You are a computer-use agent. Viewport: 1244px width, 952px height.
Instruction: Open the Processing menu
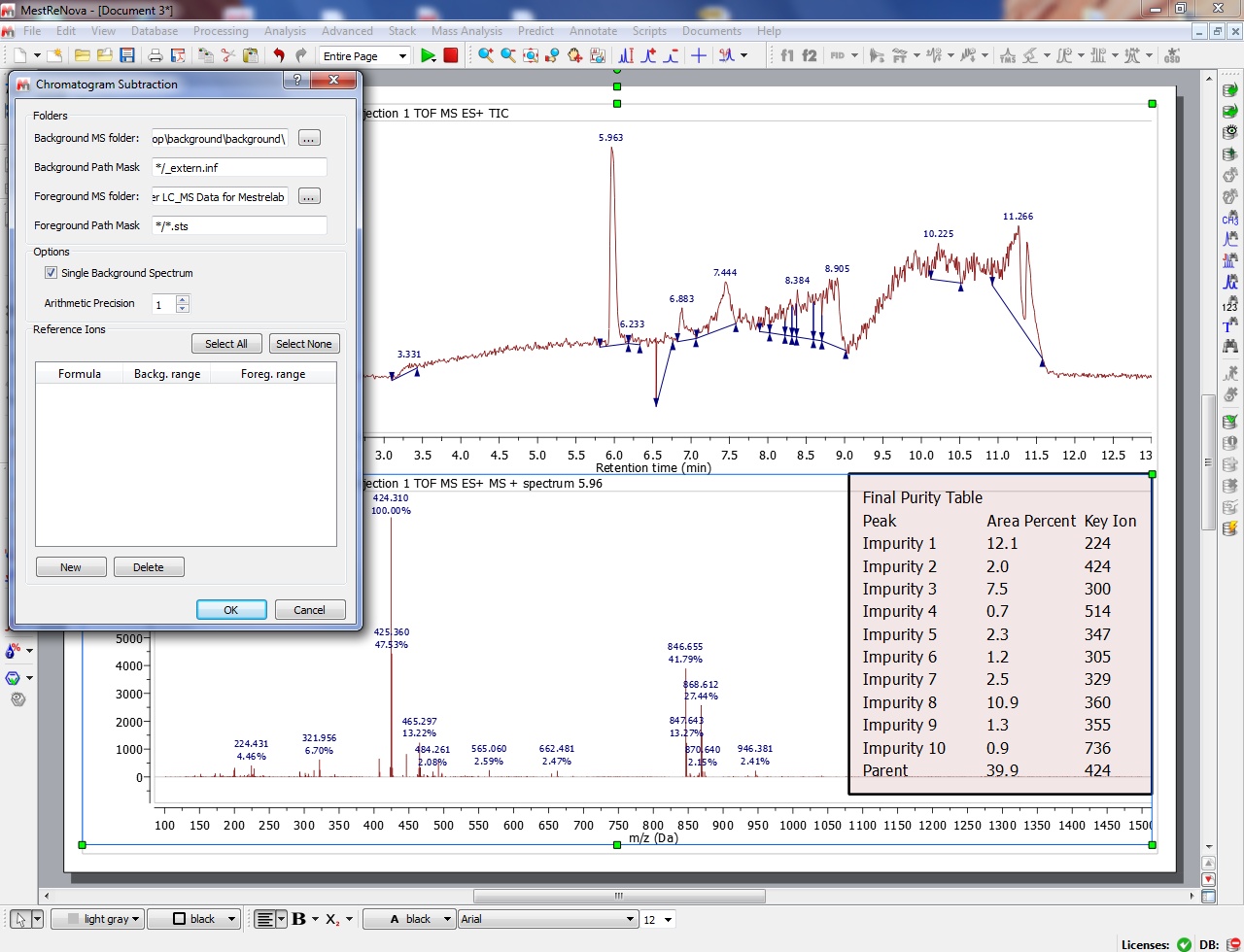tap(221, 31)
